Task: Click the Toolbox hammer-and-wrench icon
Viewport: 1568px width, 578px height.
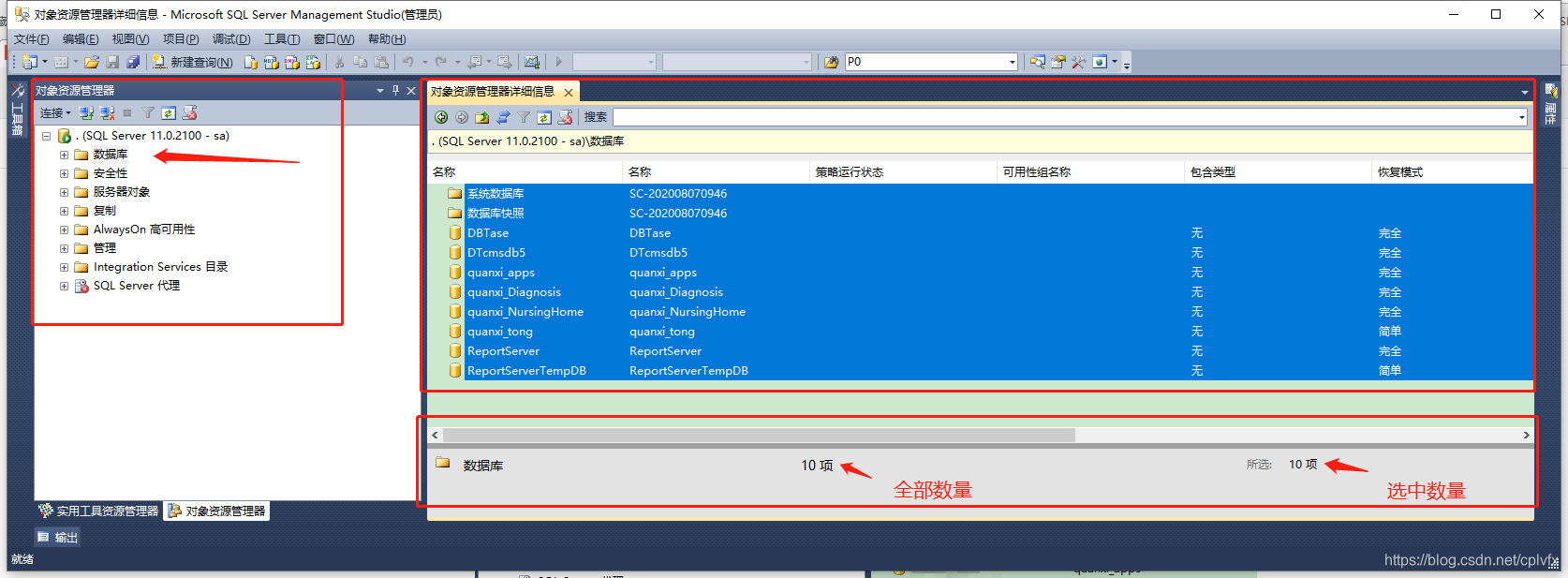Action: click(1079, 62)
